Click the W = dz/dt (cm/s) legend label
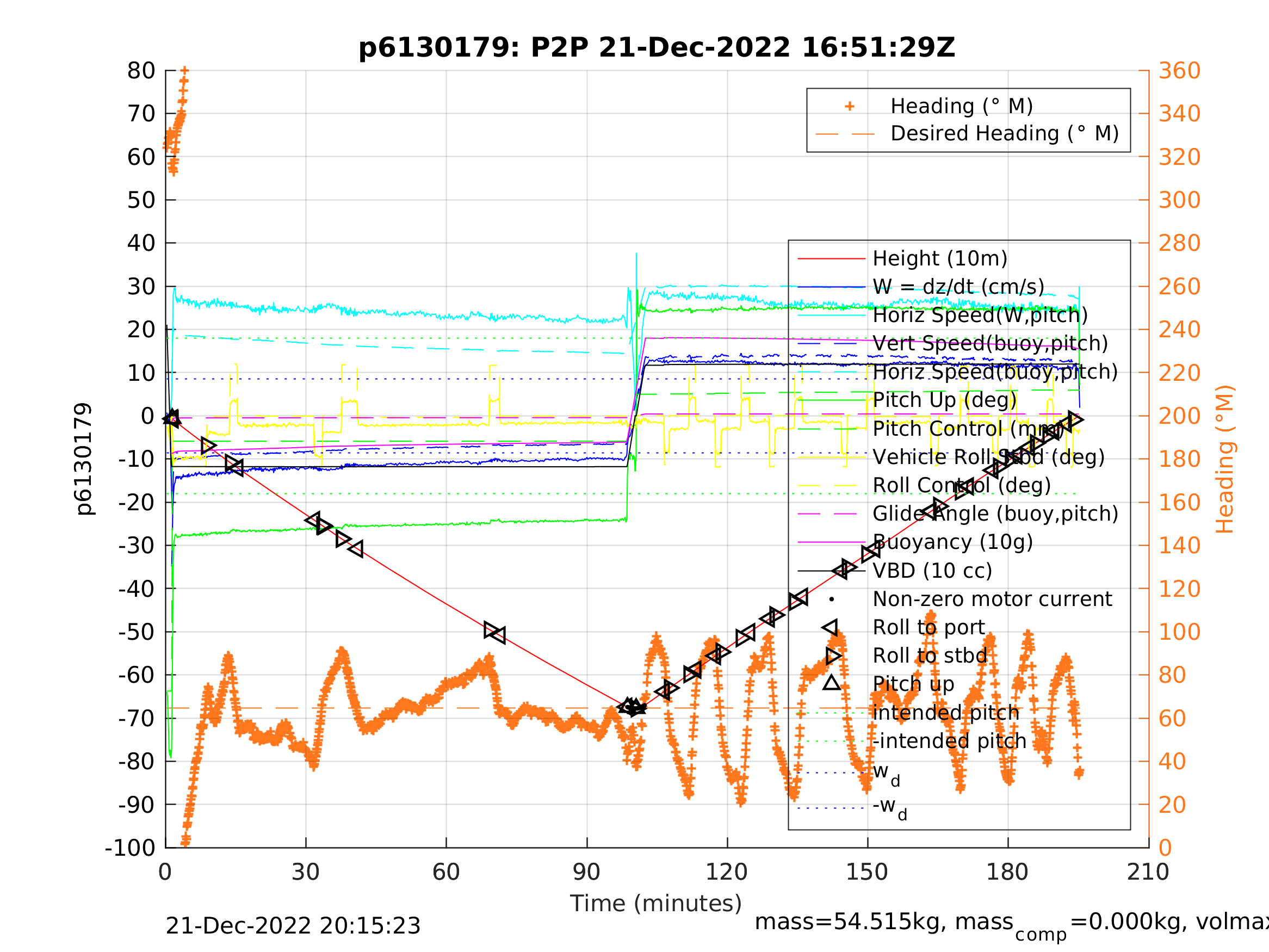The height and width of the screenshot is (952, 1269). (958, 287)
